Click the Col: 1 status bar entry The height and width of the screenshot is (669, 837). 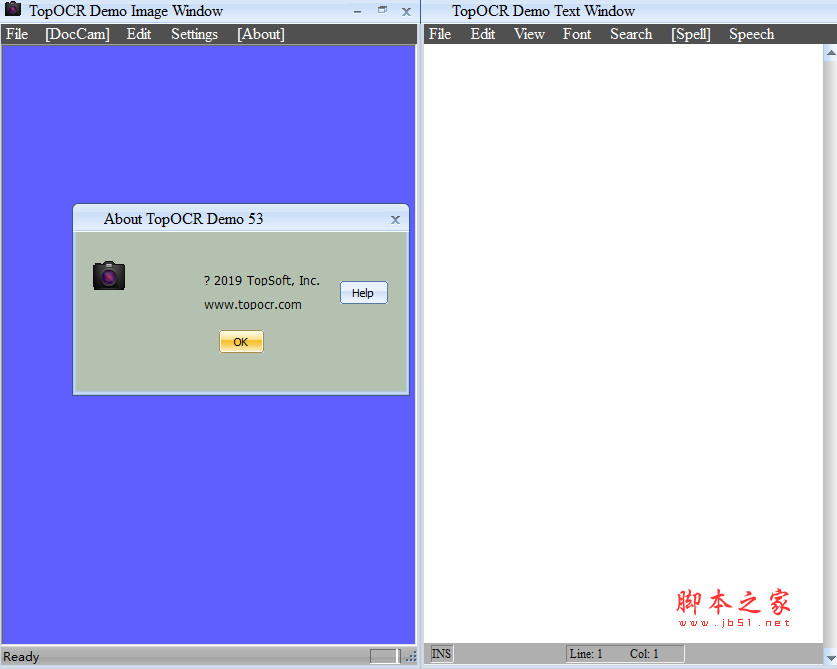click(644, 654)
